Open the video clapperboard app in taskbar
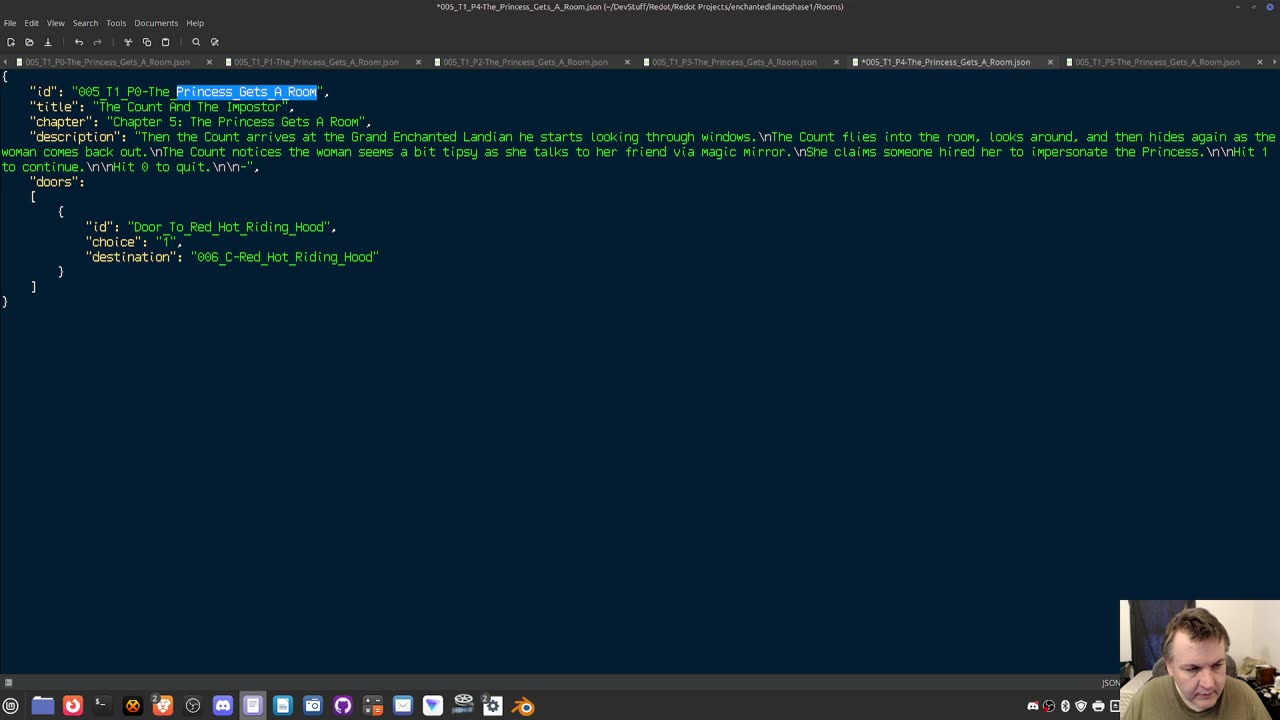Viewport: 1280px width, 720px height. coord(462,706)
